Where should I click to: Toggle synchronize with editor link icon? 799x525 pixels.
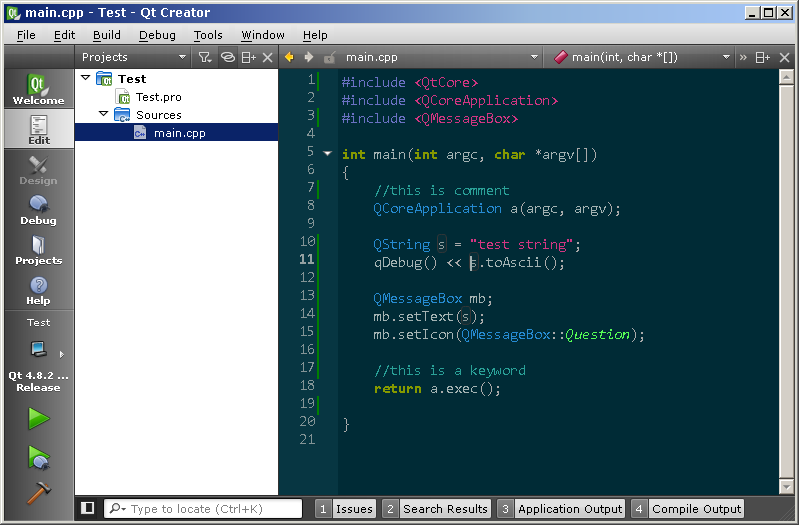pos(227,57)
